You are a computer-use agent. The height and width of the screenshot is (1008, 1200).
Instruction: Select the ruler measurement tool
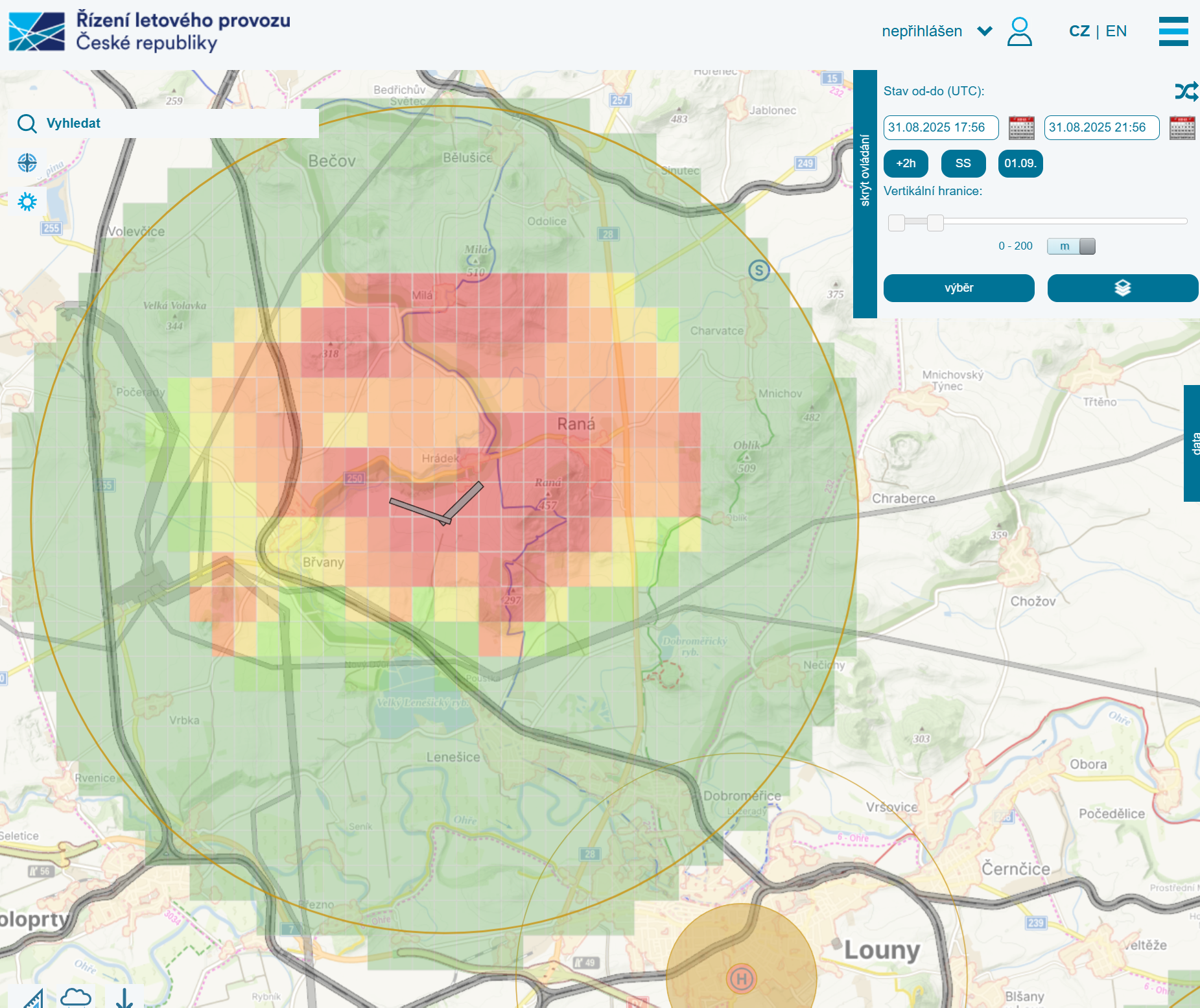pos(29,998)
